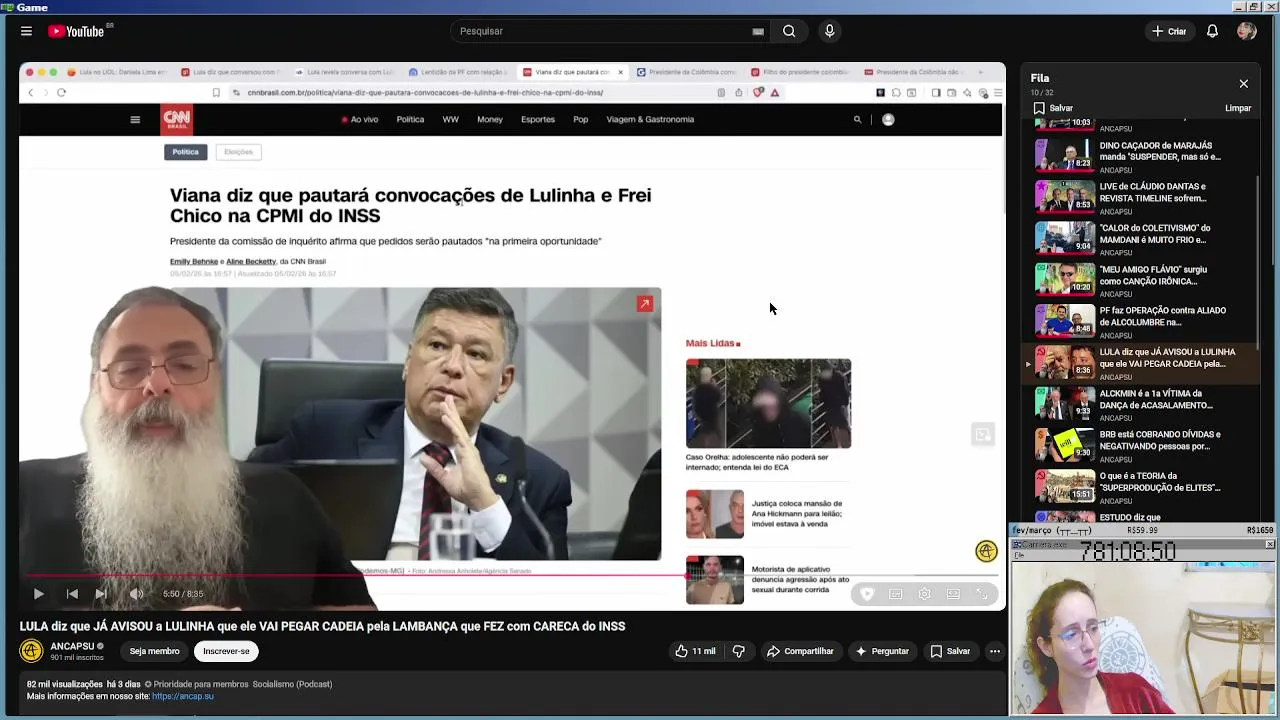The image size is (1280, 720).
Task: Open the https://ancap.su link
Action: (183, 696)
